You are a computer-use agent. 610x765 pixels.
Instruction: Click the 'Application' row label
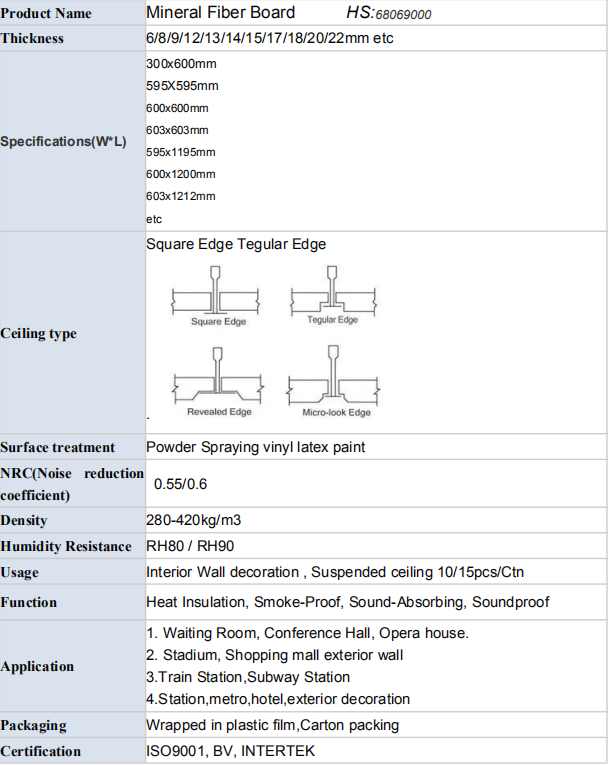tap(37, 666)
